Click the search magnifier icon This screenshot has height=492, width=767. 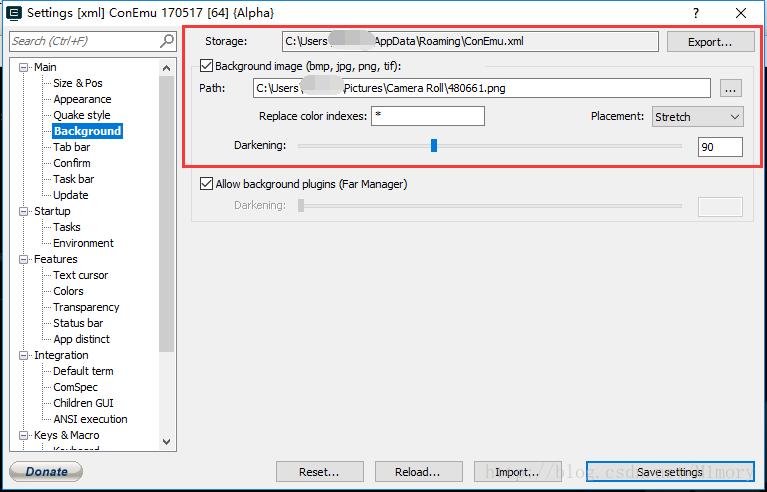pyautogui.click(x=167, y=41)
